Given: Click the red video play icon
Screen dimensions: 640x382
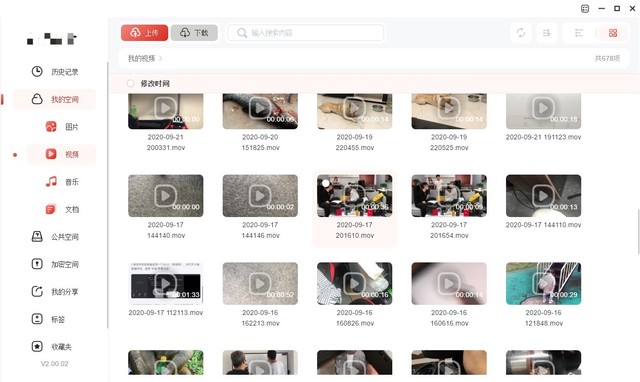Looking at the screenshot, I should coord(51,154).
